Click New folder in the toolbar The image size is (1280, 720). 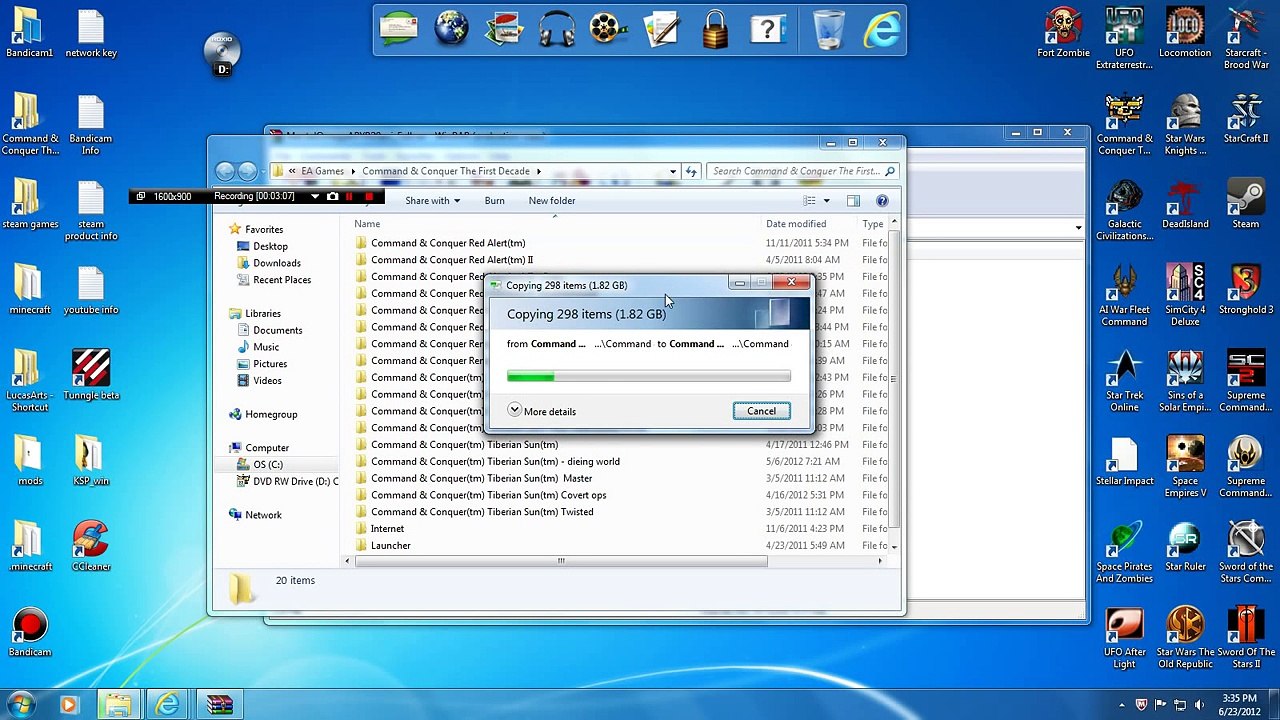point(551,201)
